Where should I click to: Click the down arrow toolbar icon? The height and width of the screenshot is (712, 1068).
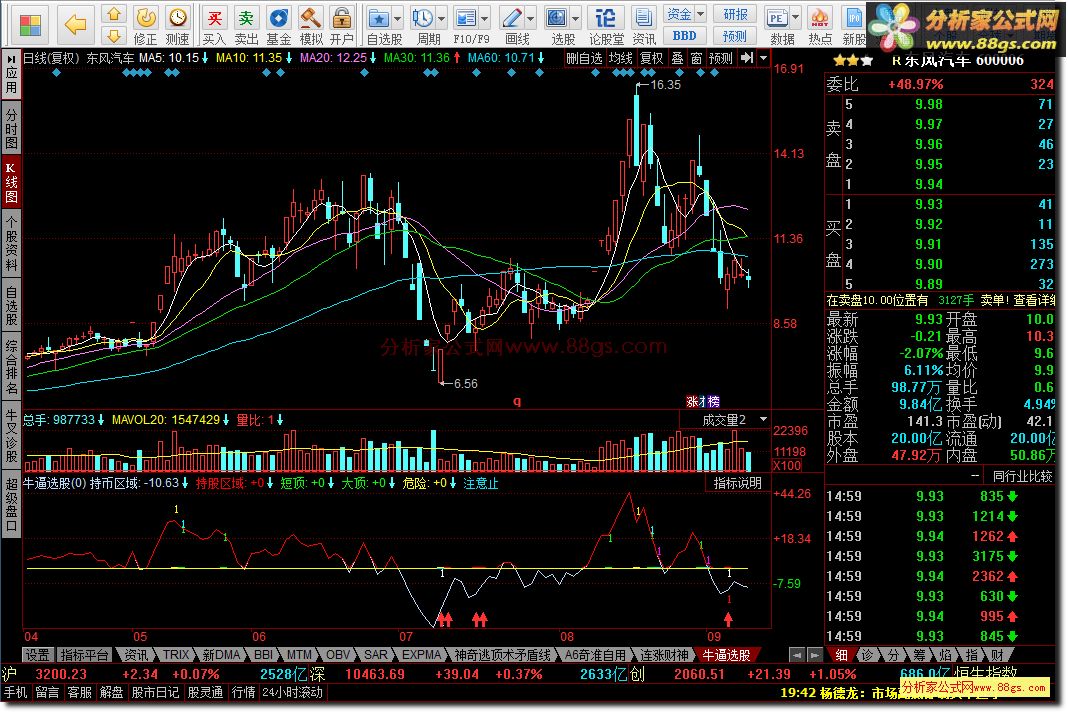pos(114,35)
